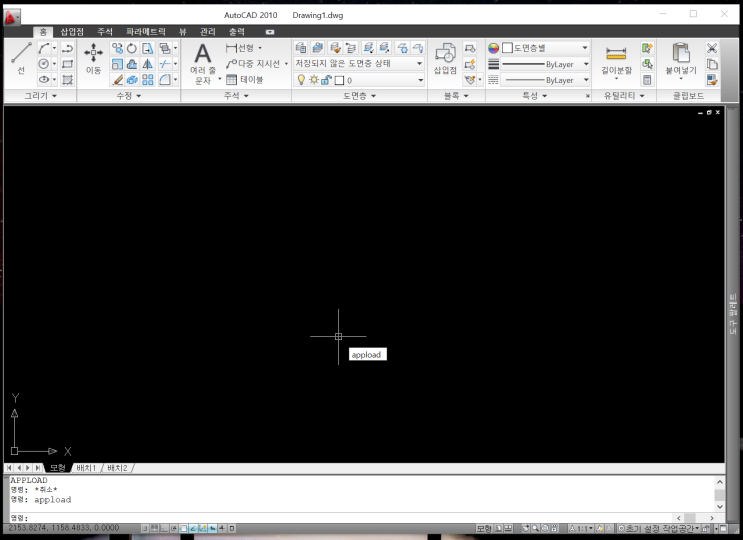Image resolution: width=743 pixels, height=540 pixels.
Task: Toggle Snap Mode in the status bar
Action: coord(145,528)
